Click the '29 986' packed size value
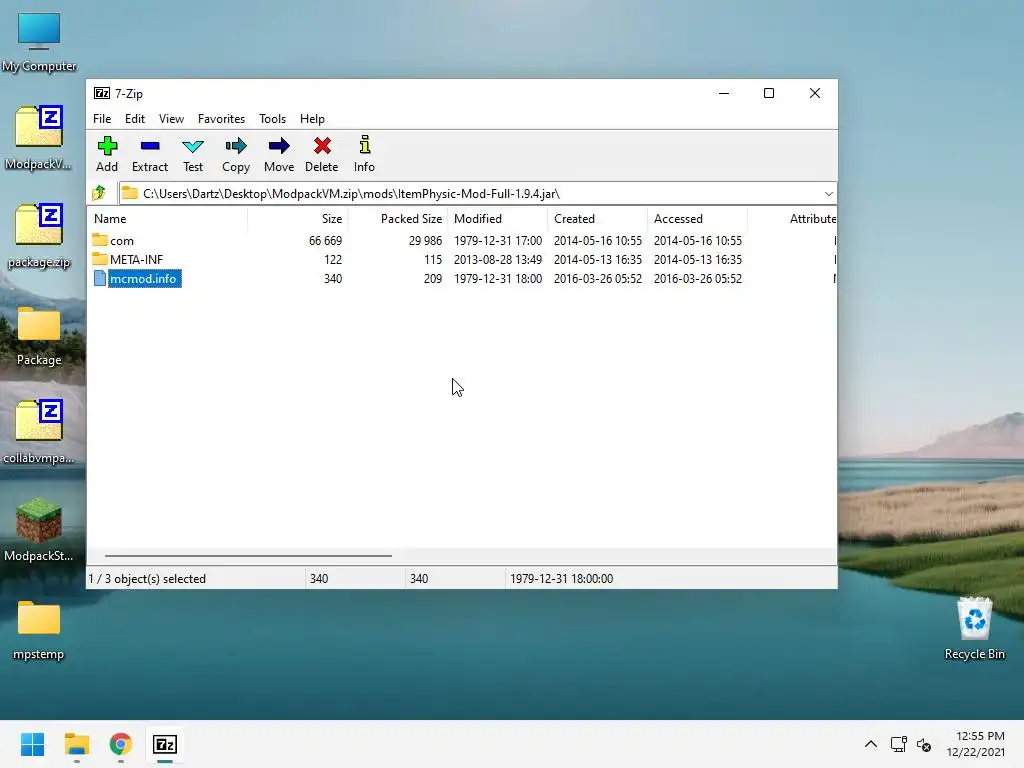Screen dimensions: 1024x768 425,240
